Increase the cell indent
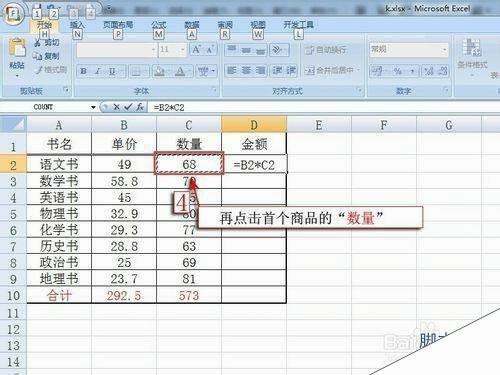Image resolution: width=500 pixels, height=375 pixels. point(291,71)
